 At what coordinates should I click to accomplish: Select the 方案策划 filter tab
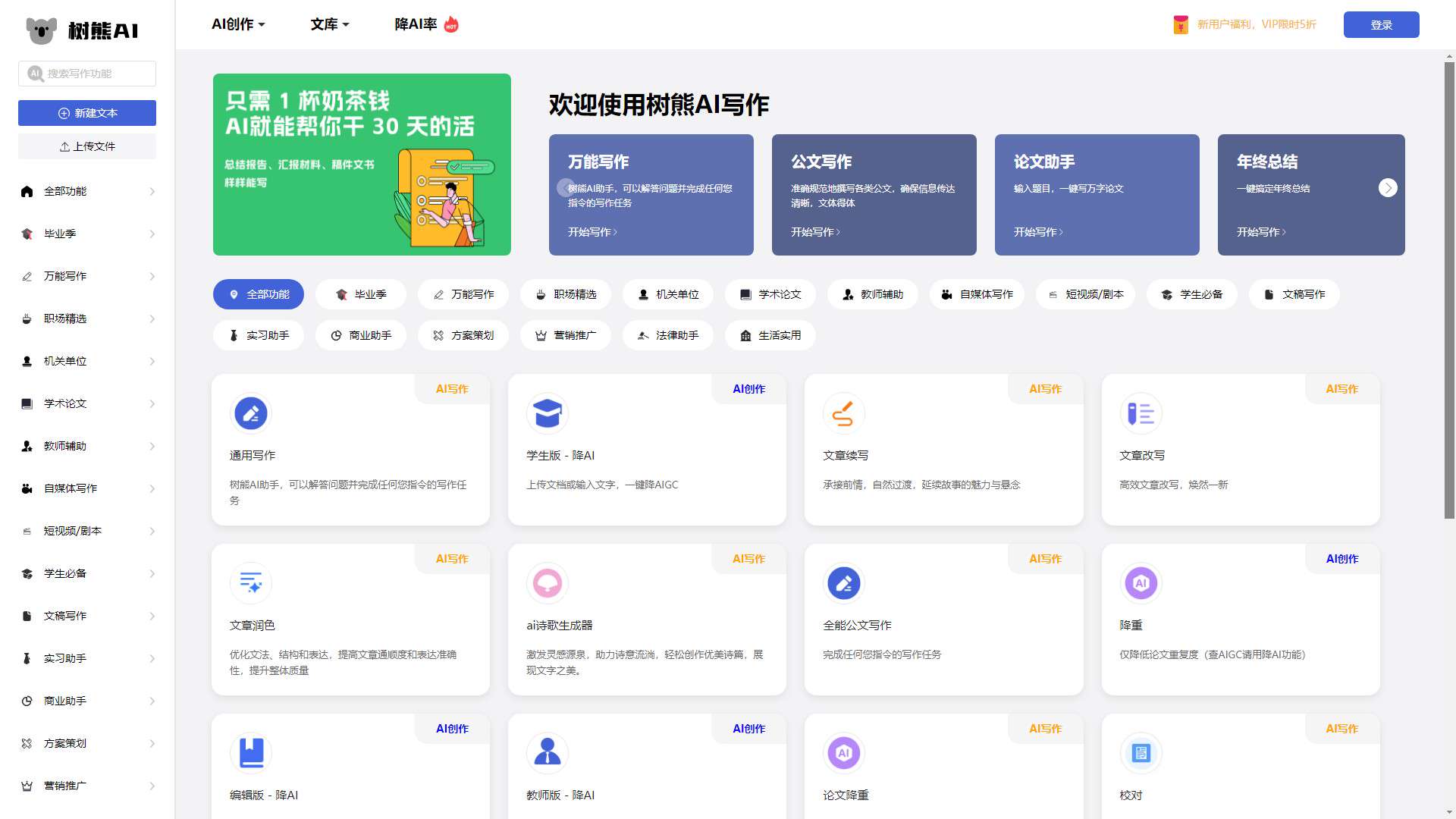coord(463,335)
